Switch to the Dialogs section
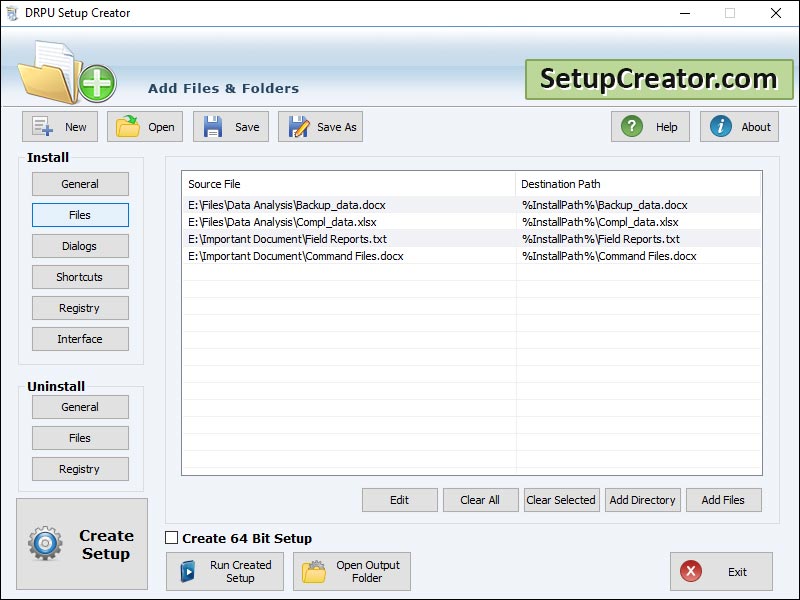Image resolution: width=800 pixels, height=600 pixels. tap(80, 246)
